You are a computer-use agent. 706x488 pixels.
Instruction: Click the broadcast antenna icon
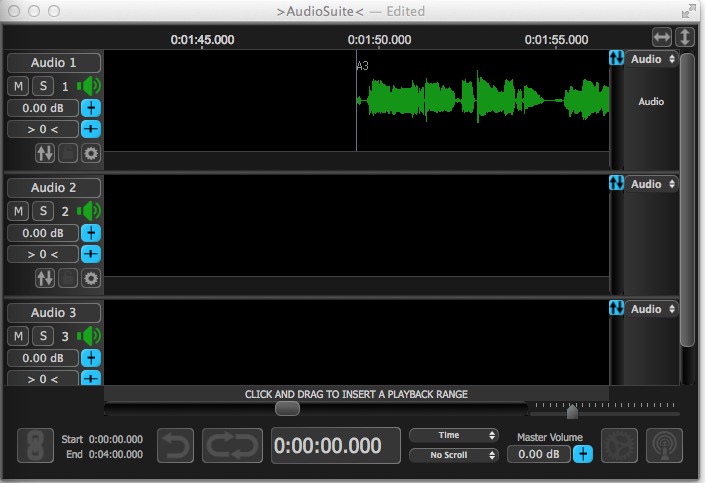coord(664,446)
